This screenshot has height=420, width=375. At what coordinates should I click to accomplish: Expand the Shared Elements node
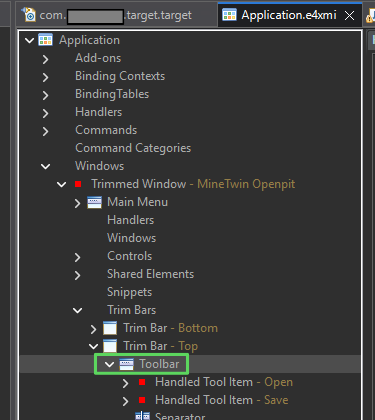click(77, 275)
